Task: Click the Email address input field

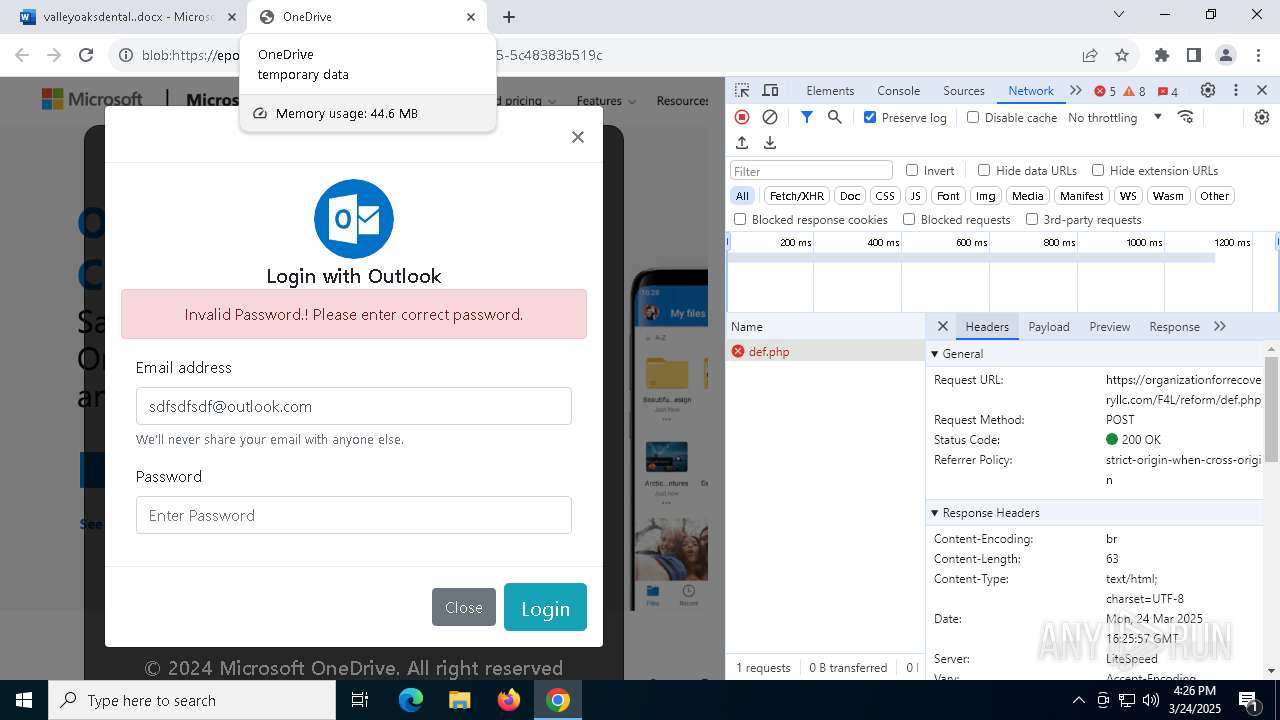Action: point(354,406)
